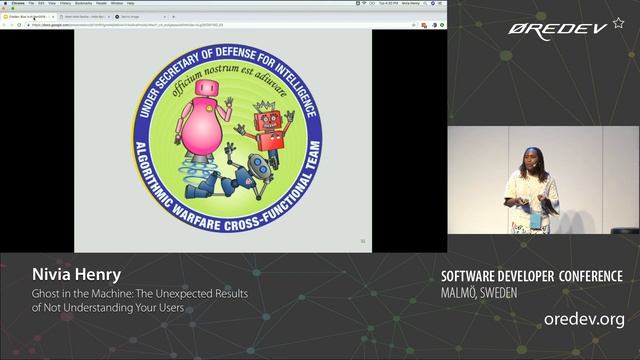Open the File menu

click(x=31, y=3)
